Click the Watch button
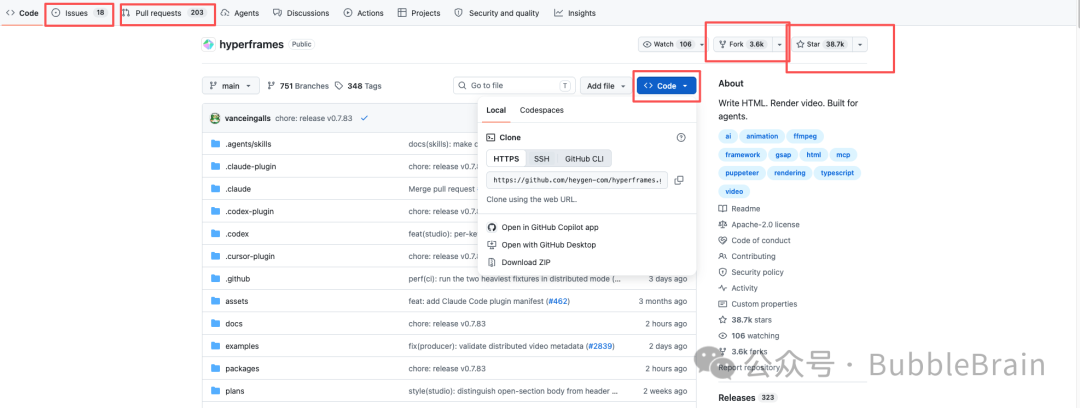Viewport: 1080px width, 408px height. [x=667, y=44]
